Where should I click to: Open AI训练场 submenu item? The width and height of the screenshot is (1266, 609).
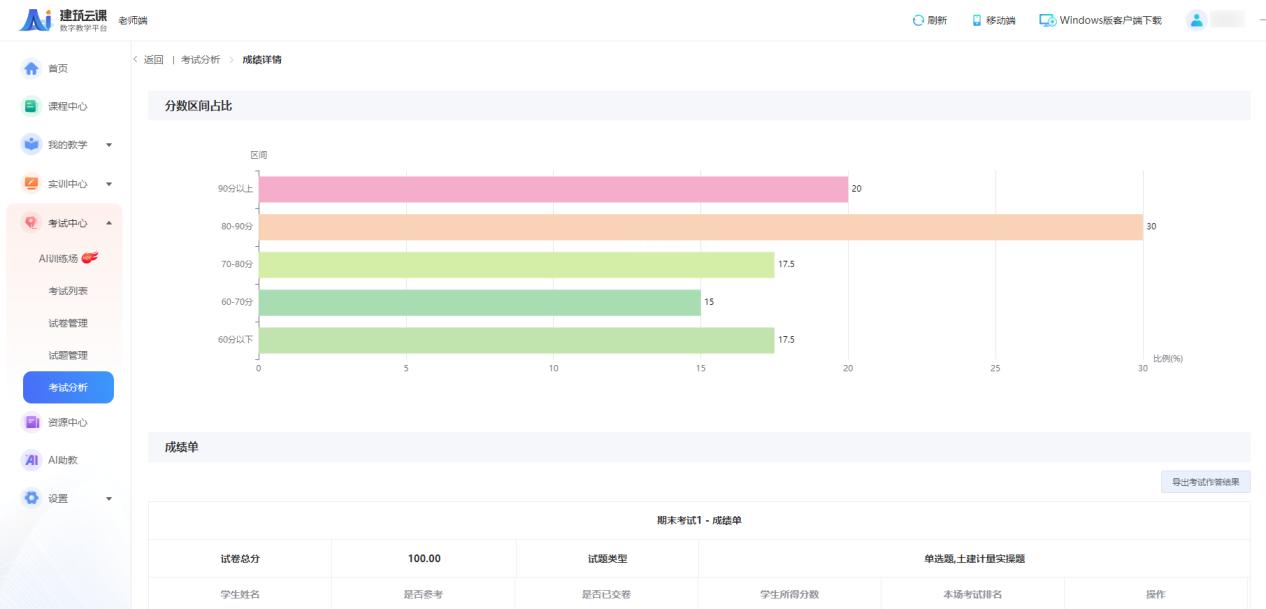coord(68,258)
